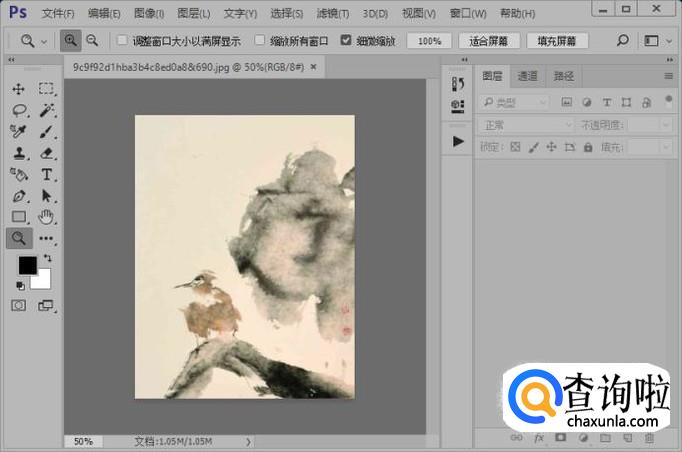This screenshot has width=682, height=452.
Task: Select the Hand tool
Action: [46, 217]
